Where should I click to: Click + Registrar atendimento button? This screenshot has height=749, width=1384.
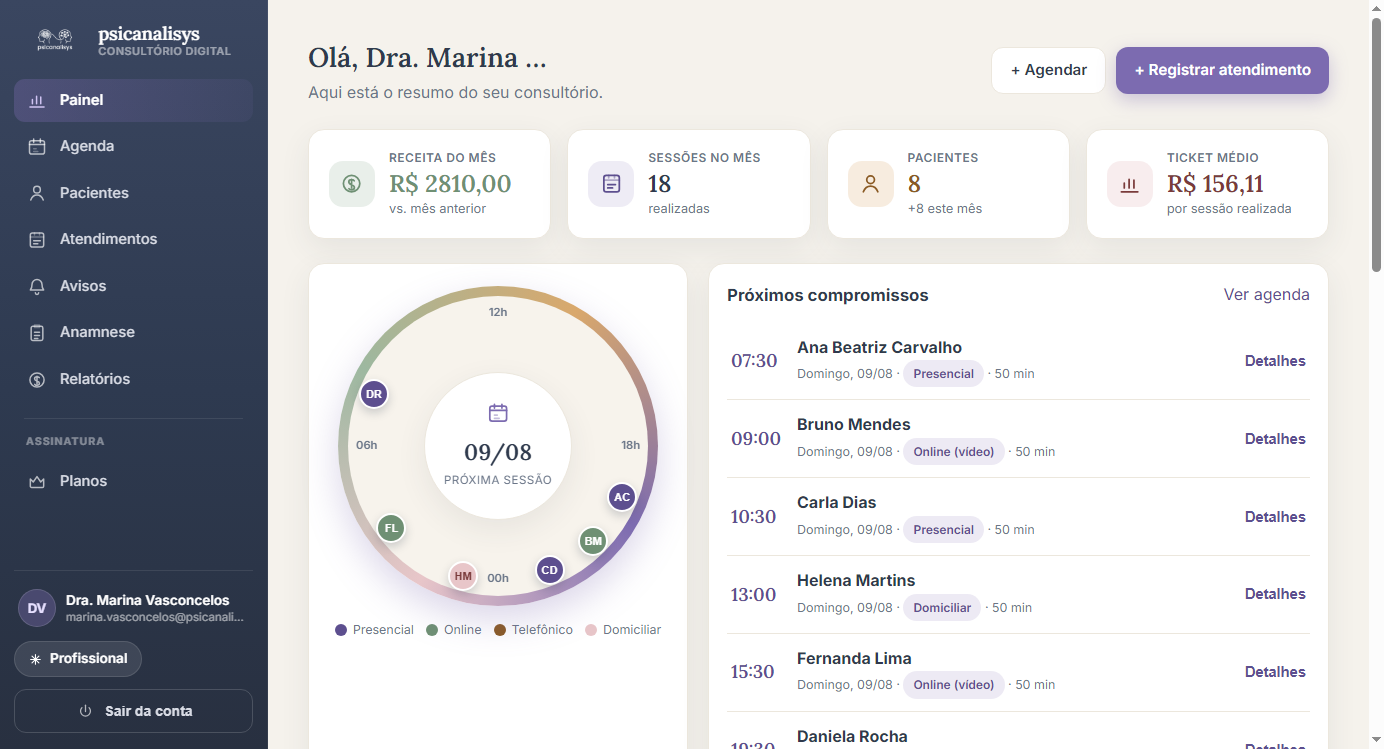[1222, 70]
